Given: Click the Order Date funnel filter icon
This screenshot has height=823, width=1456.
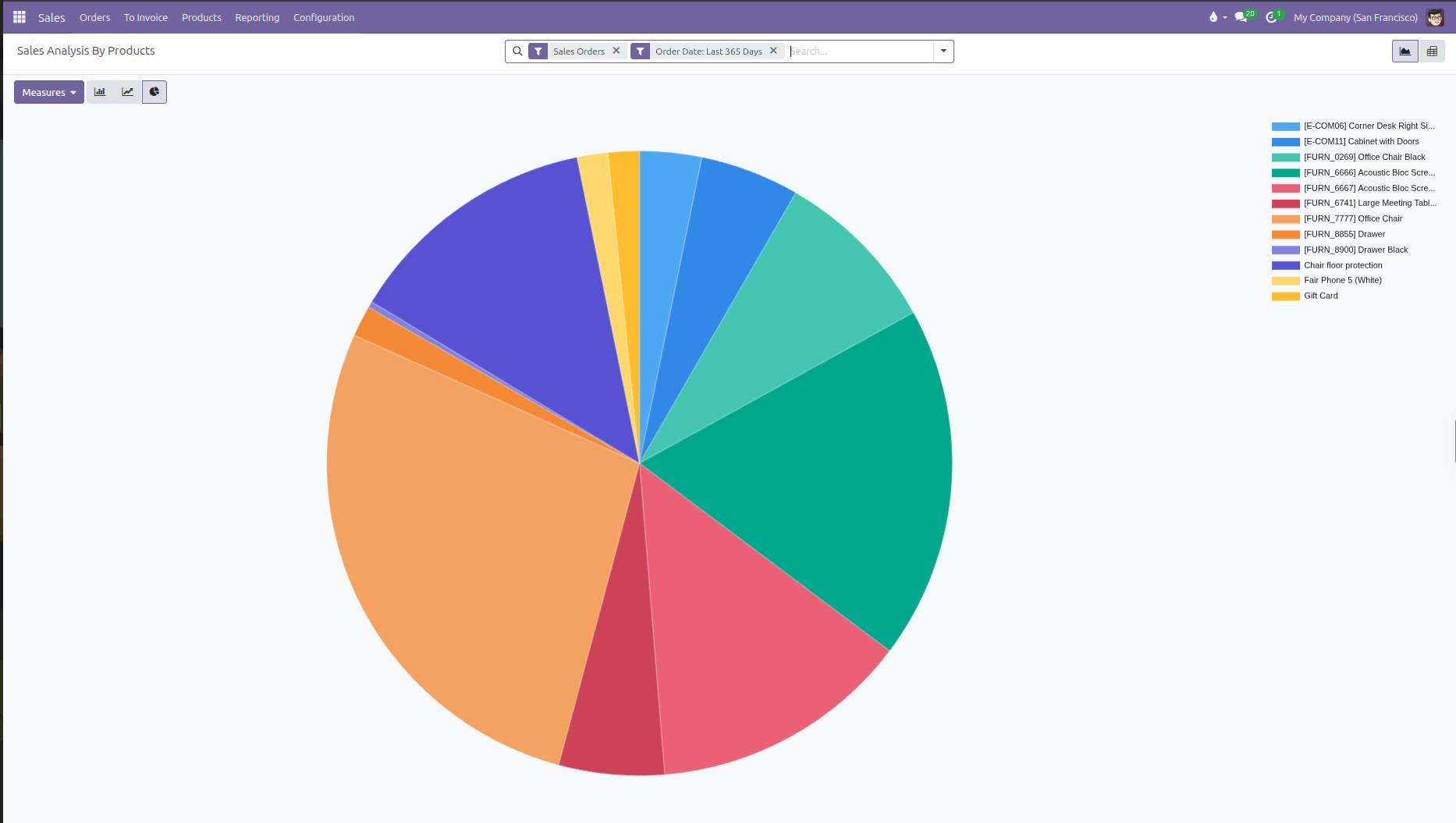Looking at the screenshot, I should (x=640, y=51).
